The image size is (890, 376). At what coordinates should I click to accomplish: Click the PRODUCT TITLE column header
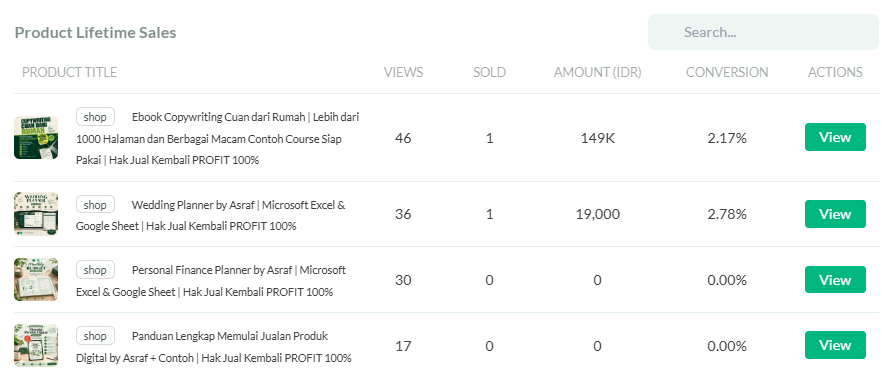[x=69, y=72]
